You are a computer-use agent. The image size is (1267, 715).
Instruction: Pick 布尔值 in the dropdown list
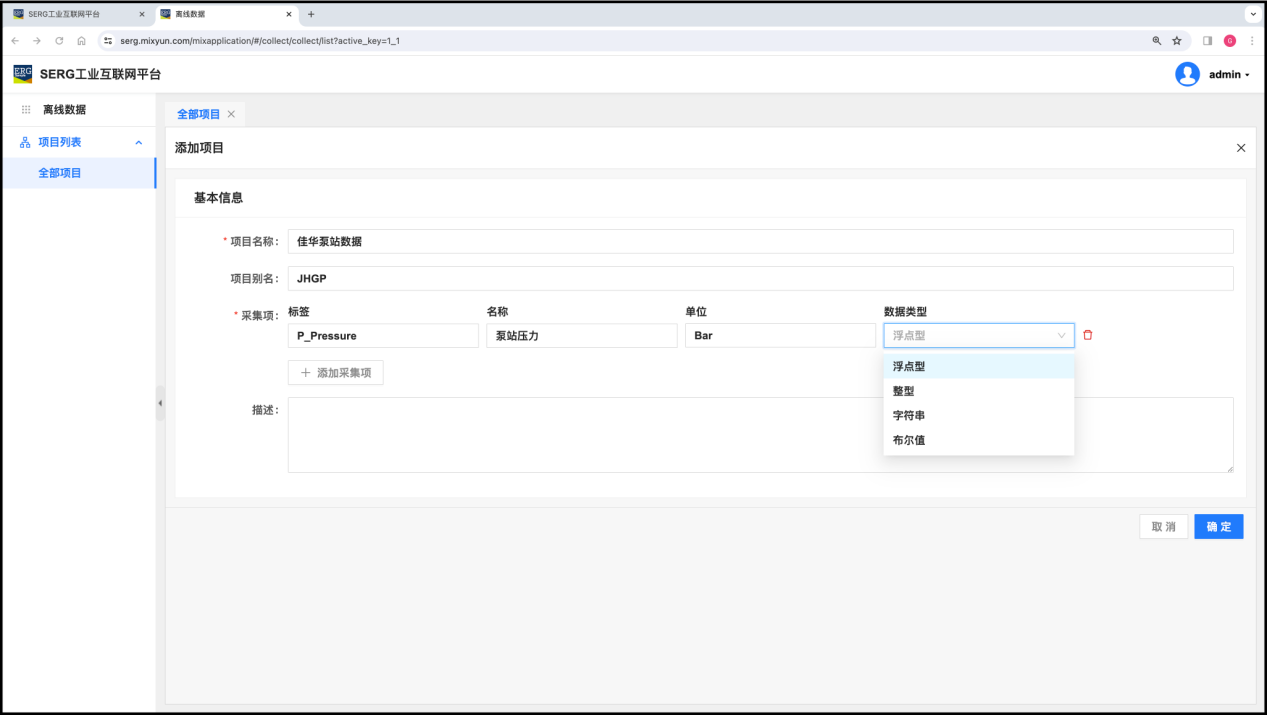908,440
